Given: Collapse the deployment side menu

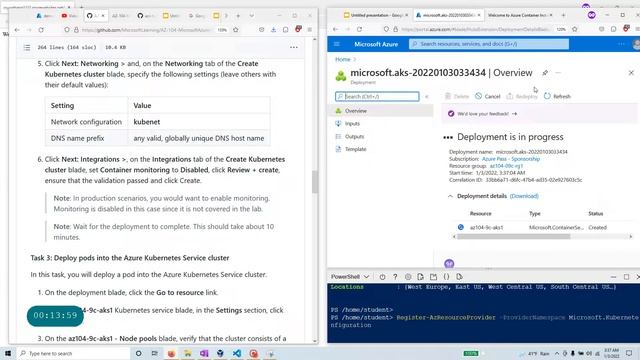Looking at the screenshot, I should (427, 97).
